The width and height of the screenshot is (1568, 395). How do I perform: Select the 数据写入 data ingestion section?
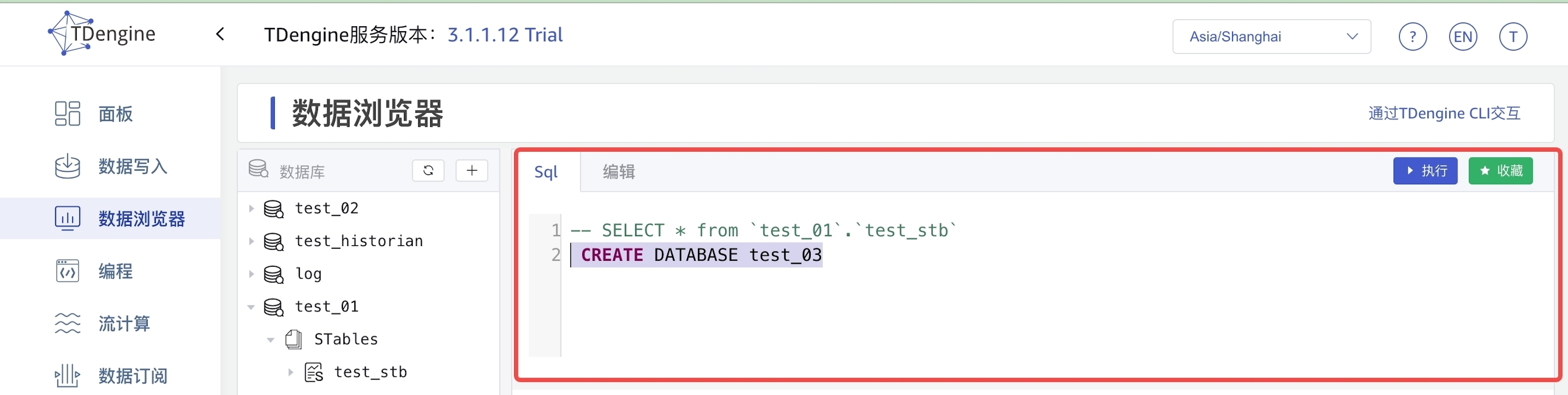point(132,166)
